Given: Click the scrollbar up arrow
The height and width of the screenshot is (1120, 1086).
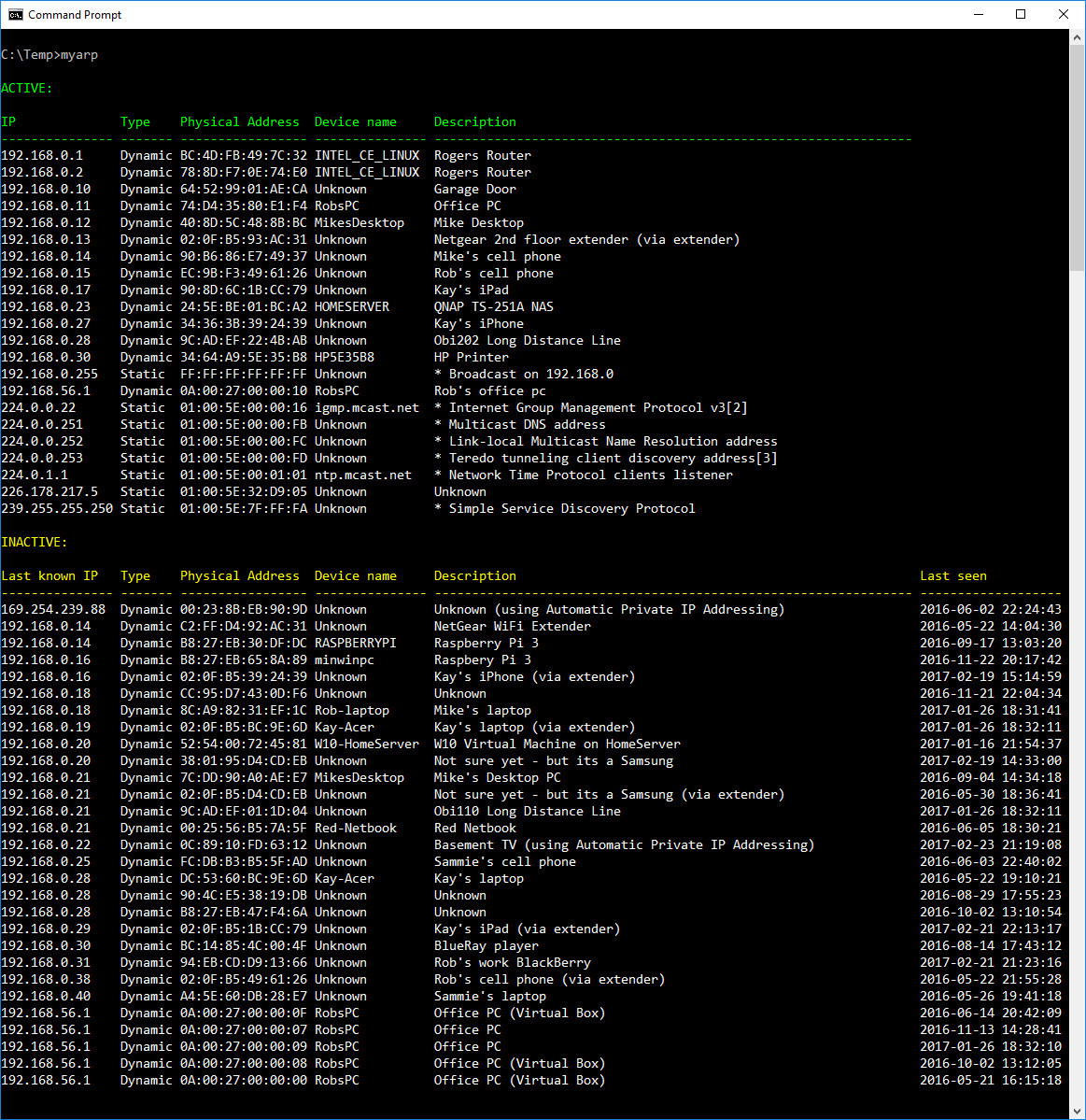Looking at the screenshot, I should (x=1078, y=37).
